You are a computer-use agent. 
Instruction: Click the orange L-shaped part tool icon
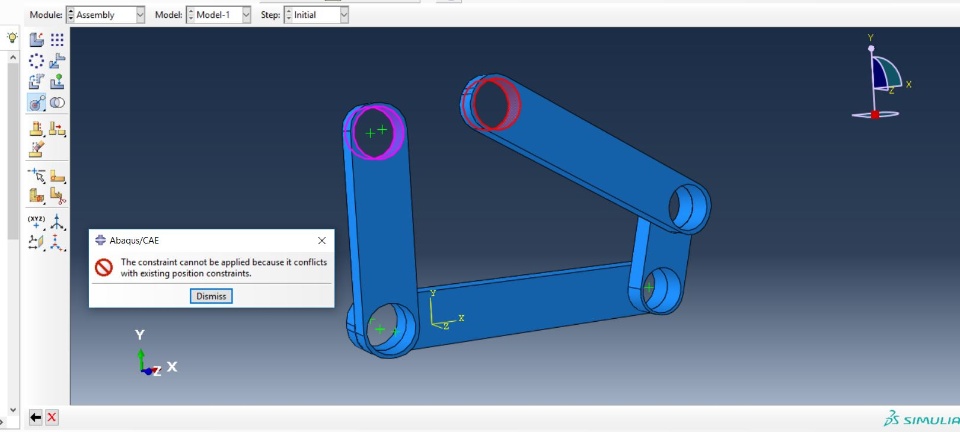point(57,176)
